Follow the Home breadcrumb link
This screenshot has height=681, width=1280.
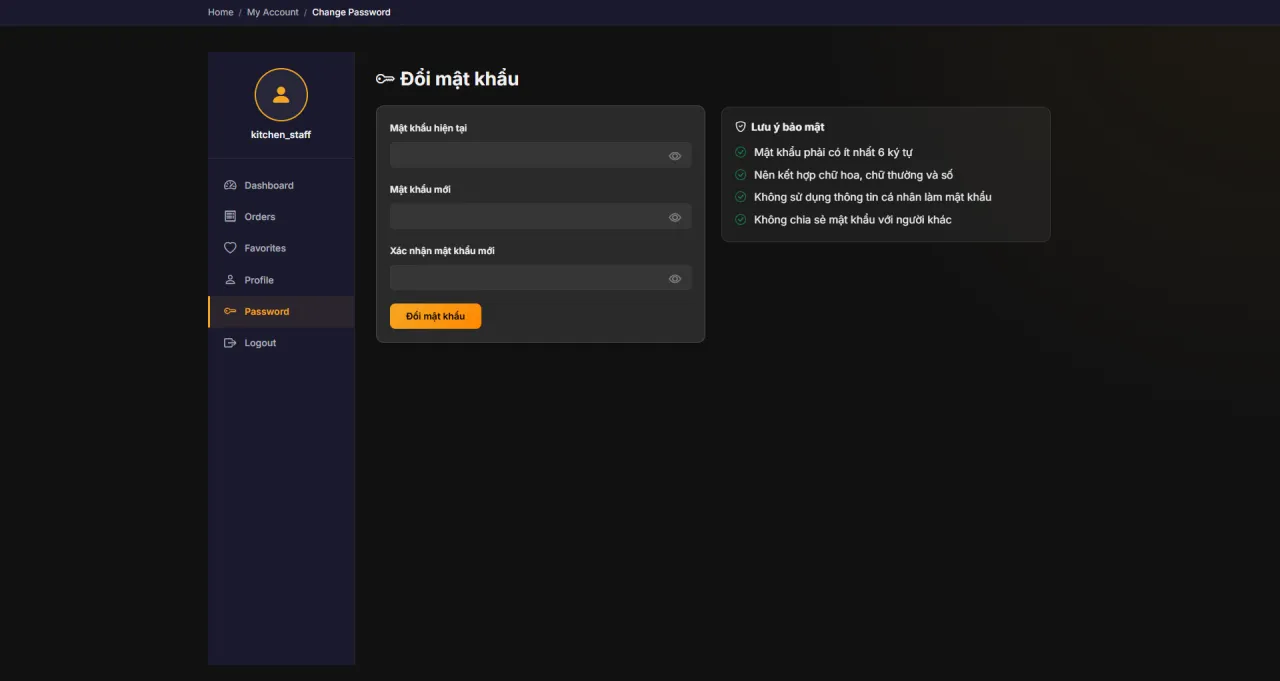pyautogui.click(x=220, y=12)
